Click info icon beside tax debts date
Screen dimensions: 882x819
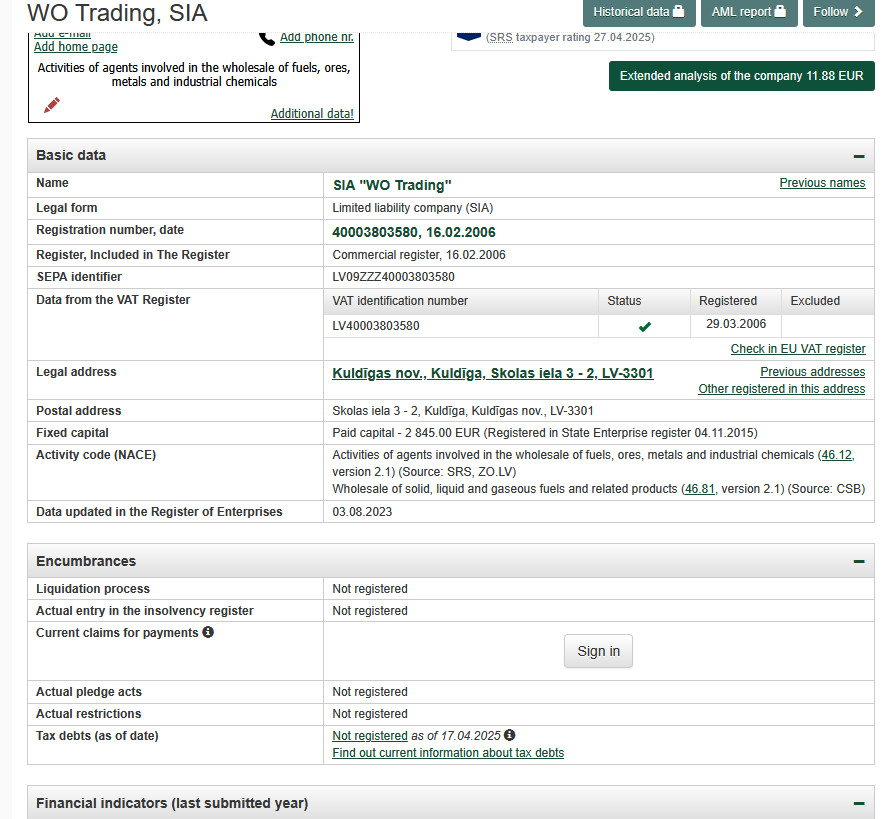[x=510, y=735]
